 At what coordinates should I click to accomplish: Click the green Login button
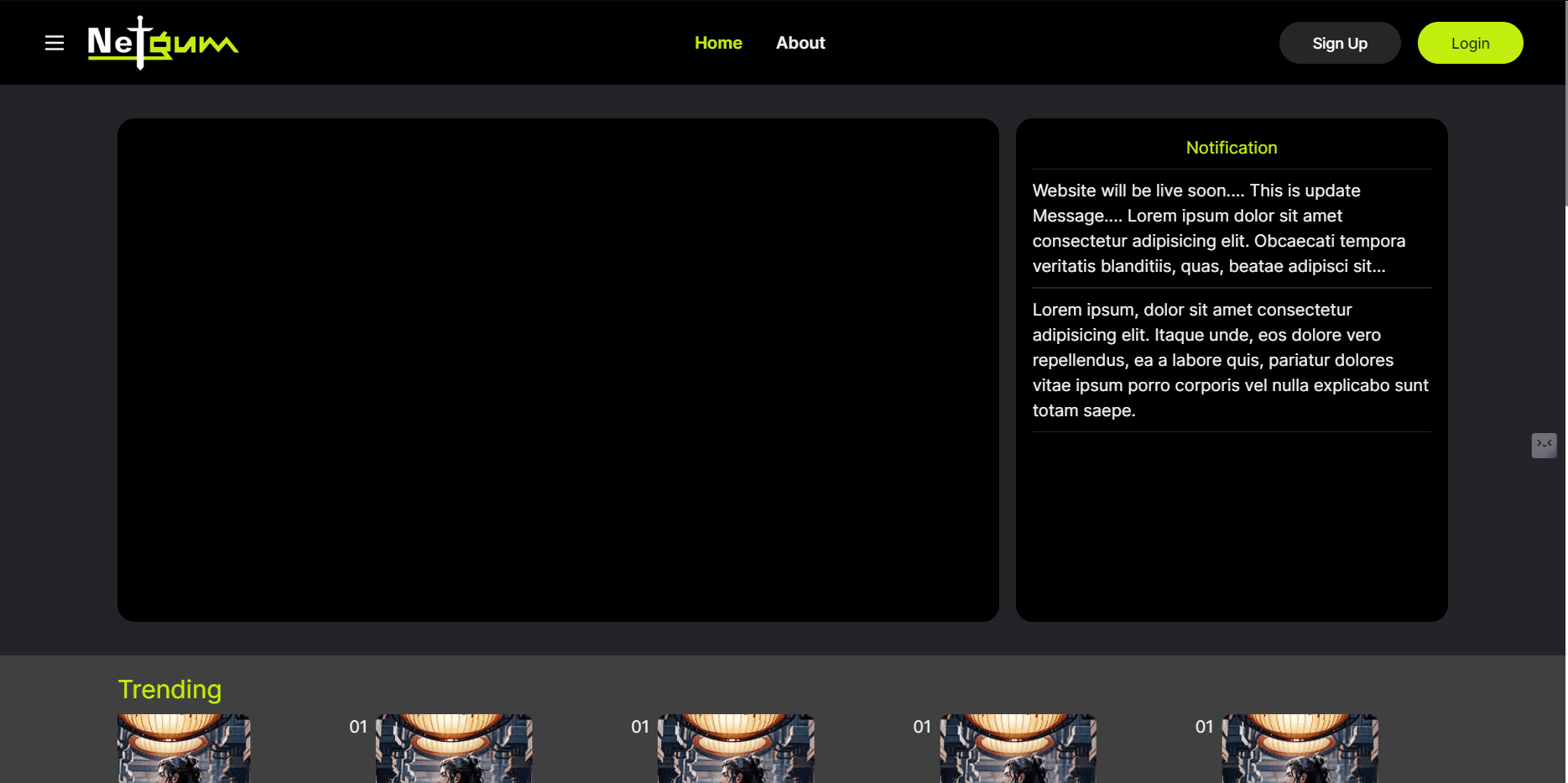(1470, 43)
